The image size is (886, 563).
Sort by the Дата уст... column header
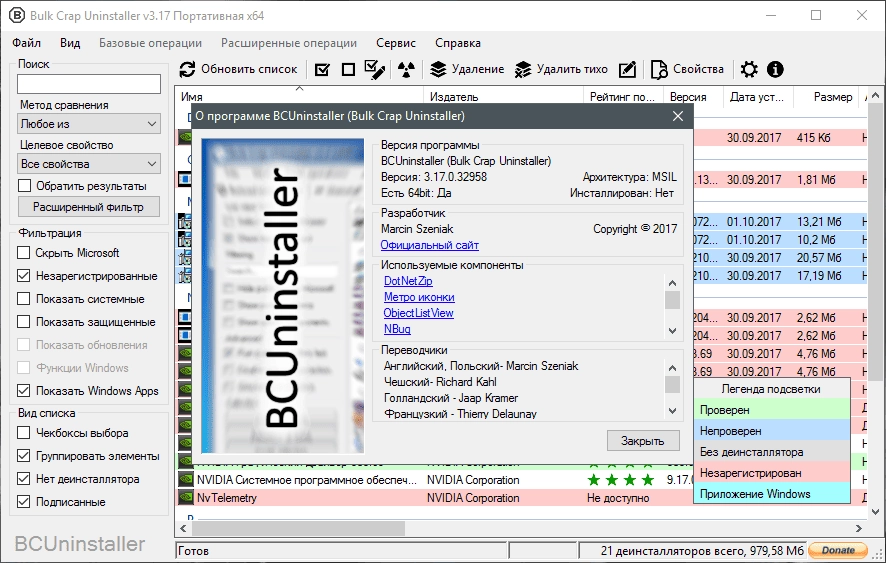[758, 96]
